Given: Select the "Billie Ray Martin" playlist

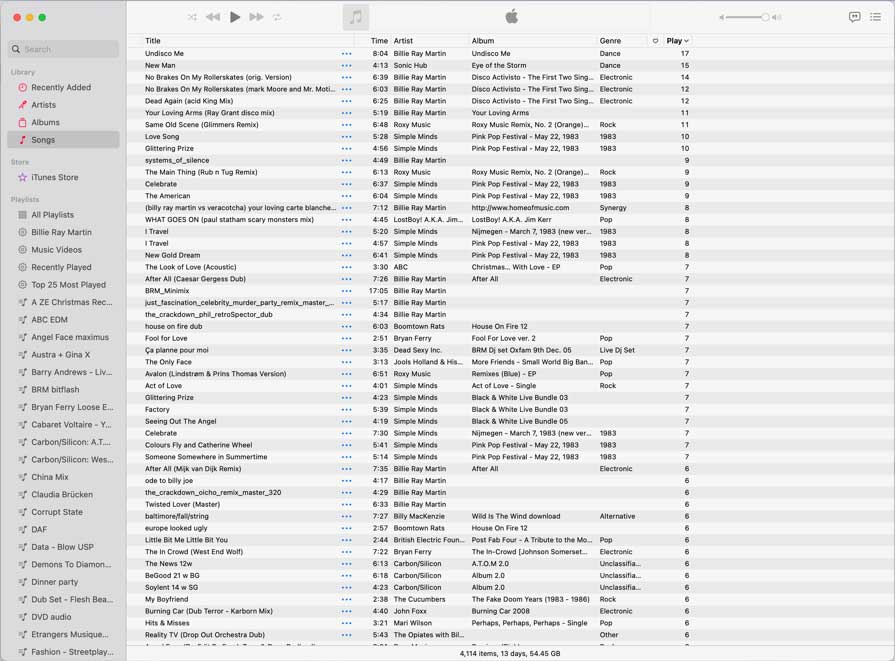Looking at the screenshot, I should coord(62,232).
